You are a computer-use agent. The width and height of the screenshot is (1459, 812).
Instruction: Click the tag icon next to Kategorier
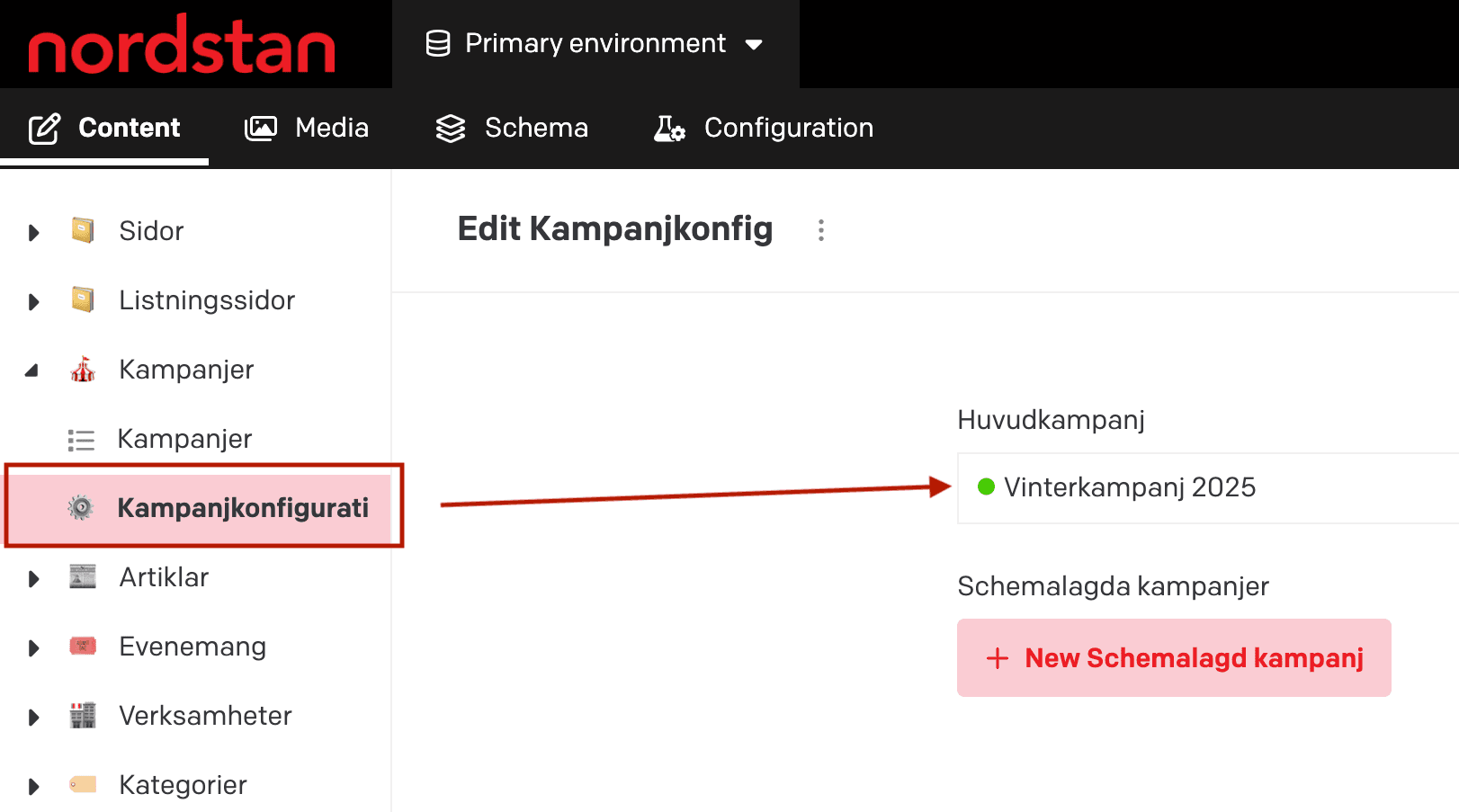point(82,784)
